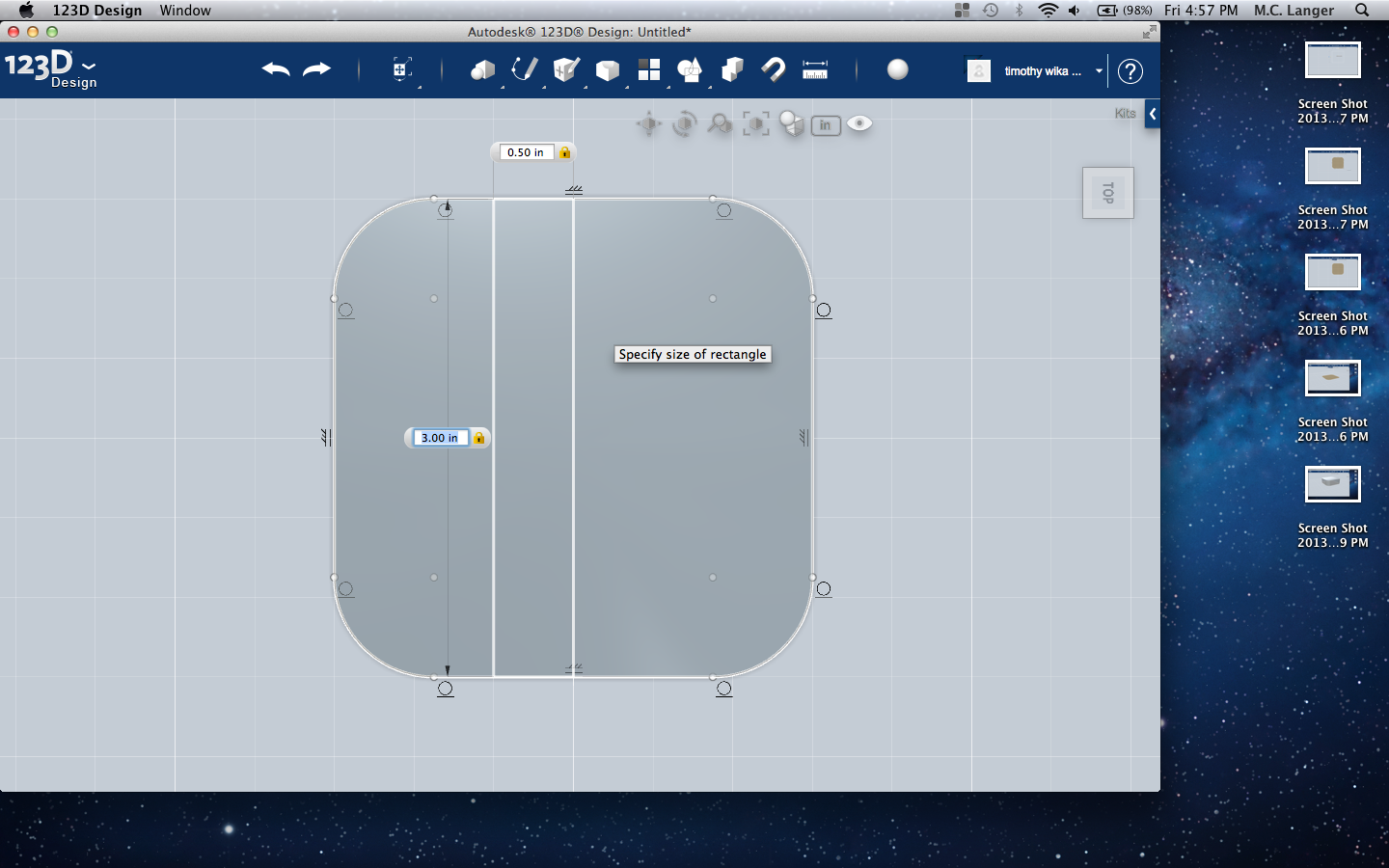
Task: Open the display style cube icon
Action: click(x=792, y=123)
